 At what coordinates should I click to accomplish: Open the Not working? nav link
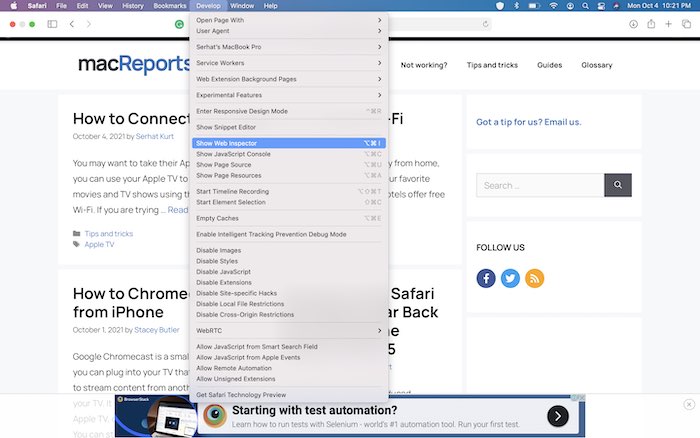point(424,65)
